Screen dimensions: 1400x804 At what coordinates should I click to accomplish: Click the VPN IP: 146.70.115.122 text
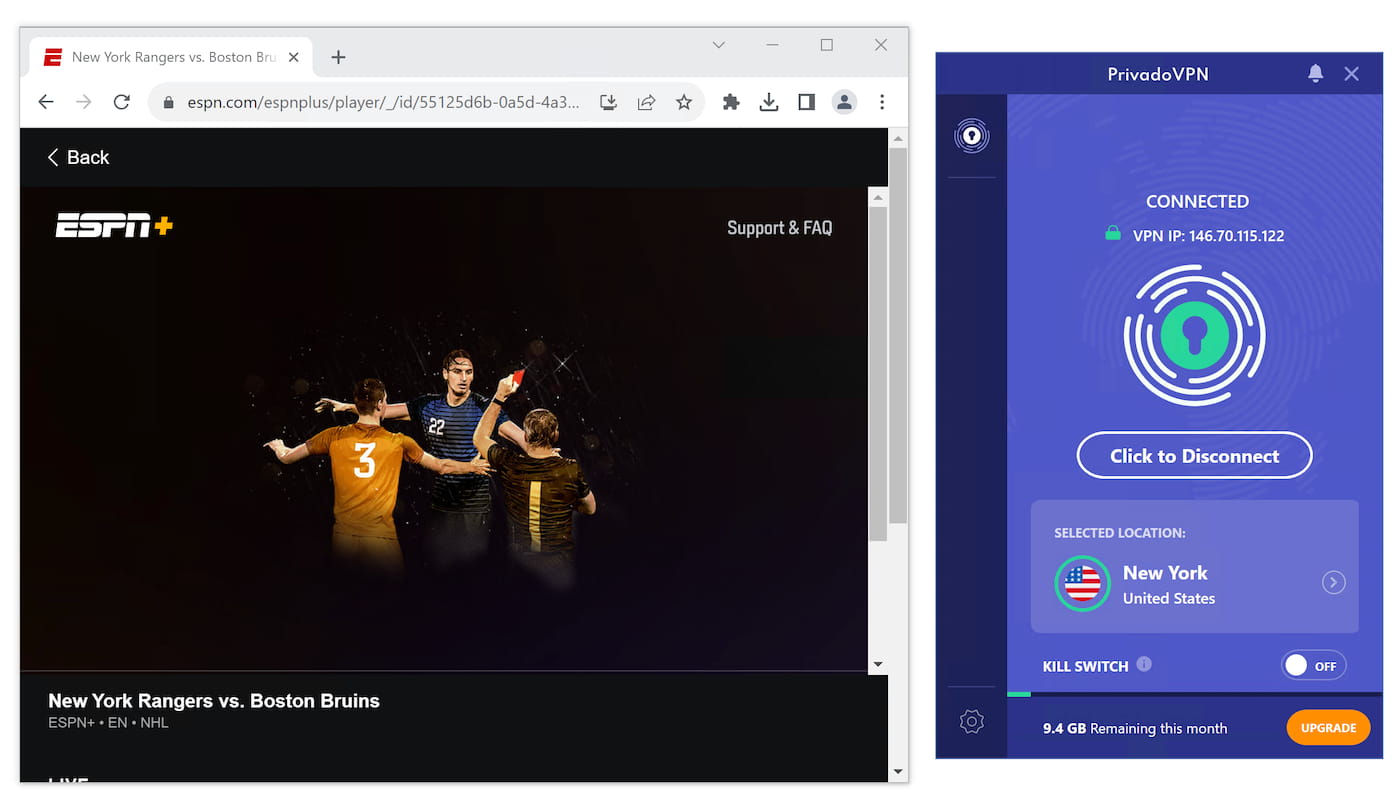pyautogui.click(x=1208, y=236)
